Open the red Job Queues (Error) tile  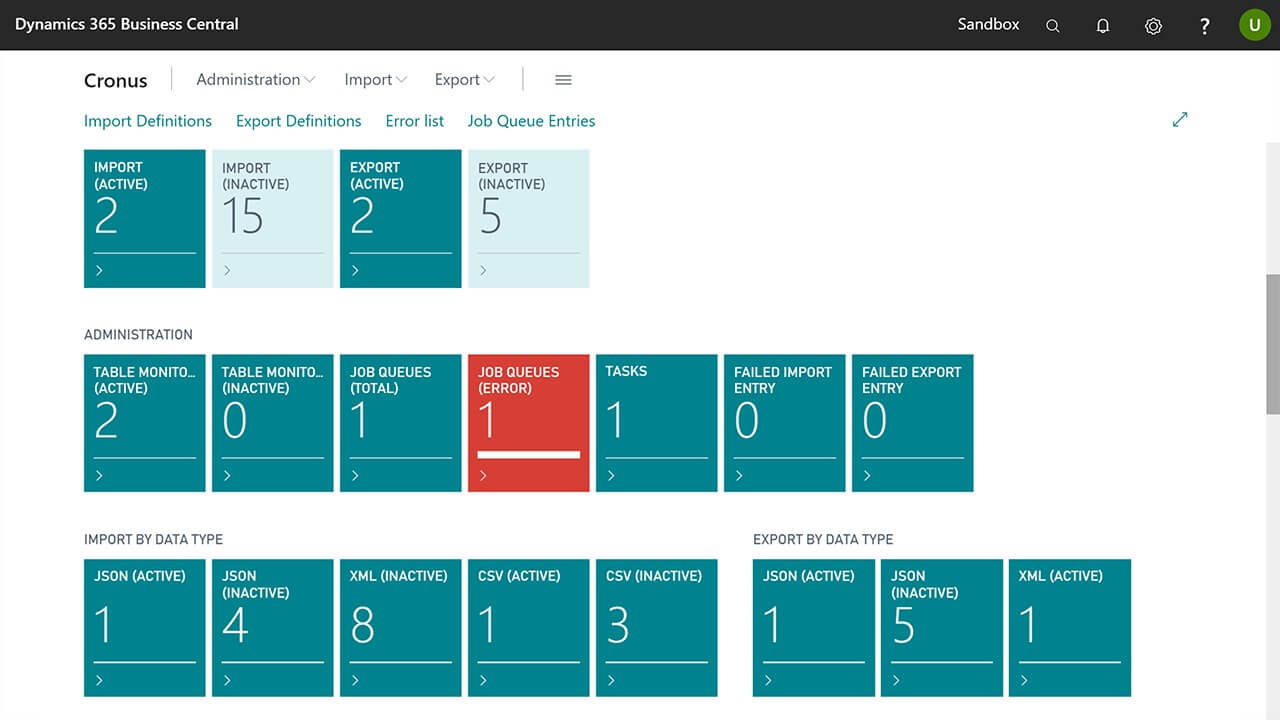click(529, 423)
